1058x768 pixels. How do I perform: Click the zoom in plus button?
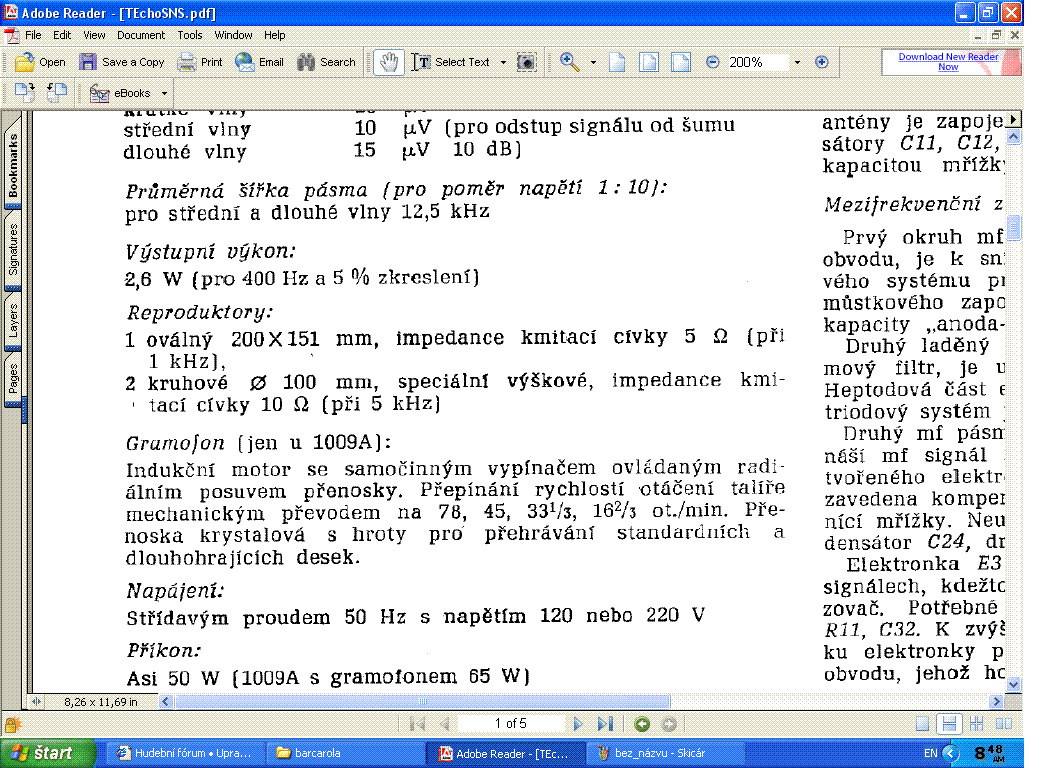pos(822,62)
